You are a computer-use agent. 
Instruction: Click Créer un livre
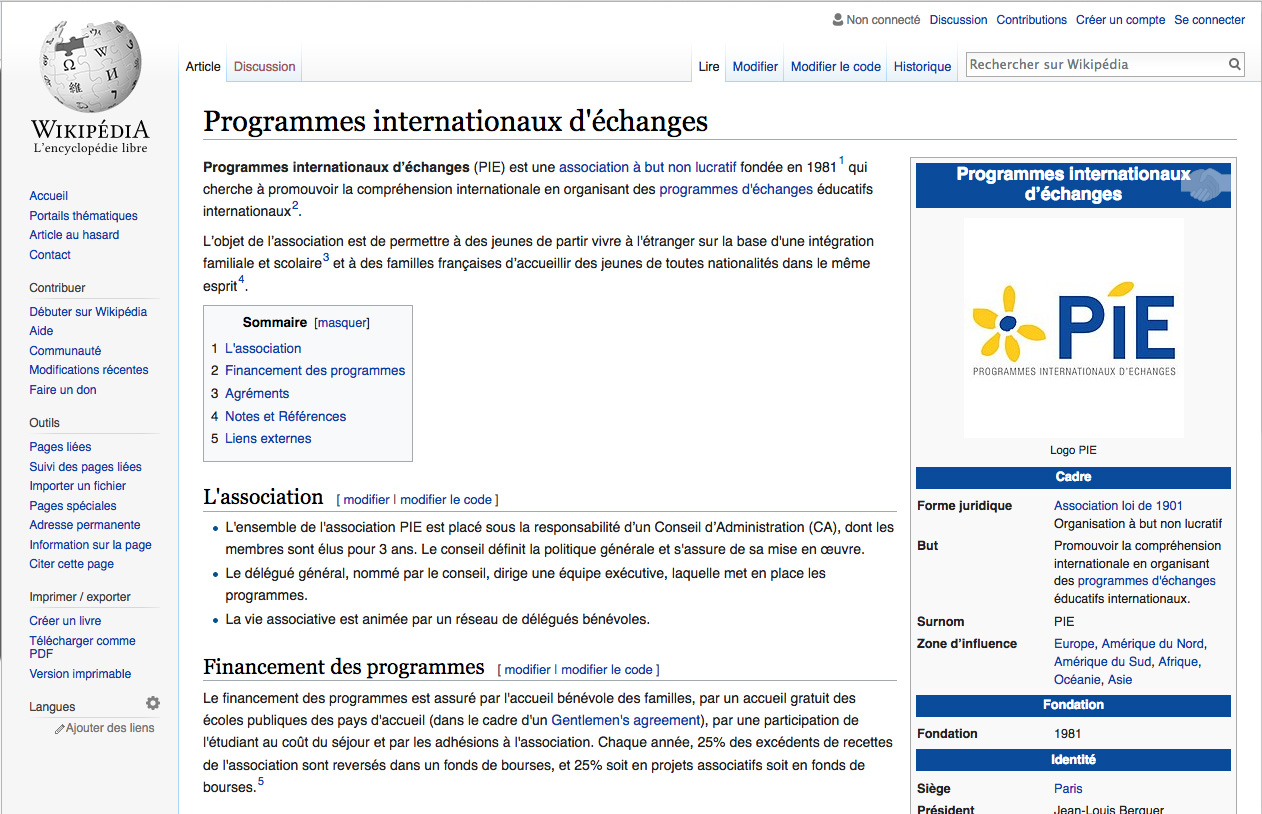tap(66, 621)
